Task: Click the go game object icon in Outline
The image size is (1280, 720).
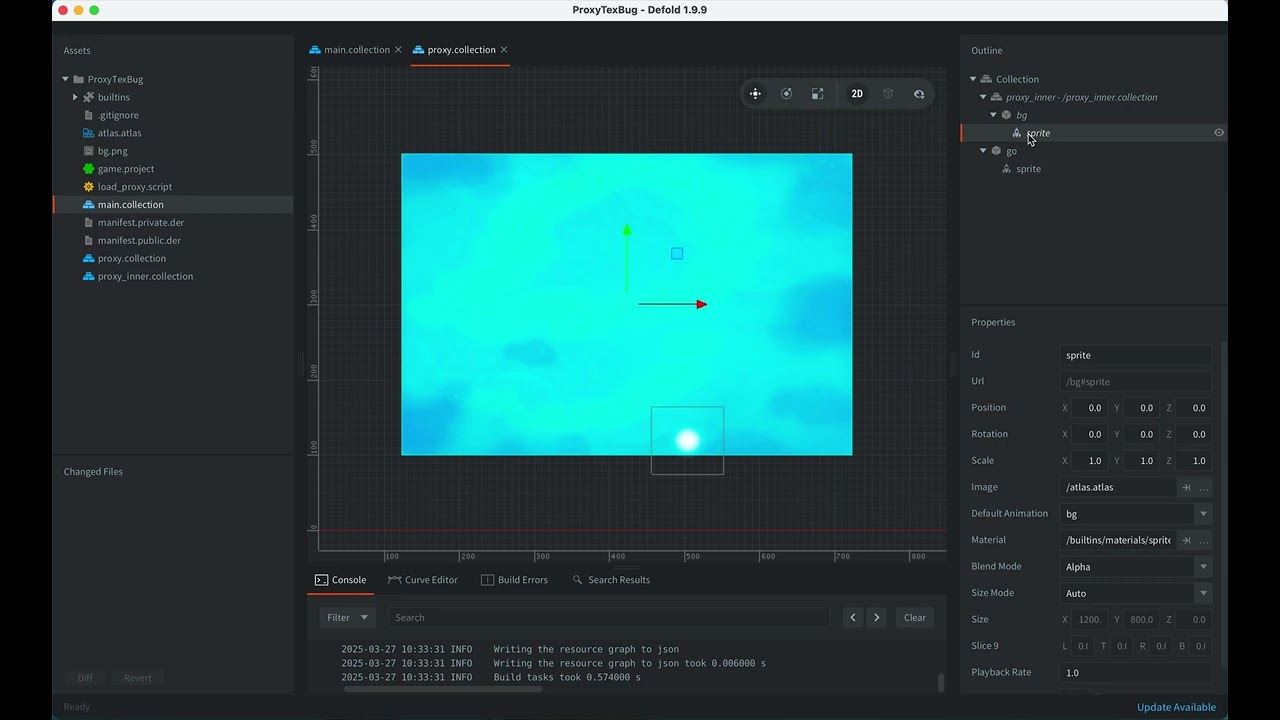Action: pyautogui.click(x=996, y=151)
